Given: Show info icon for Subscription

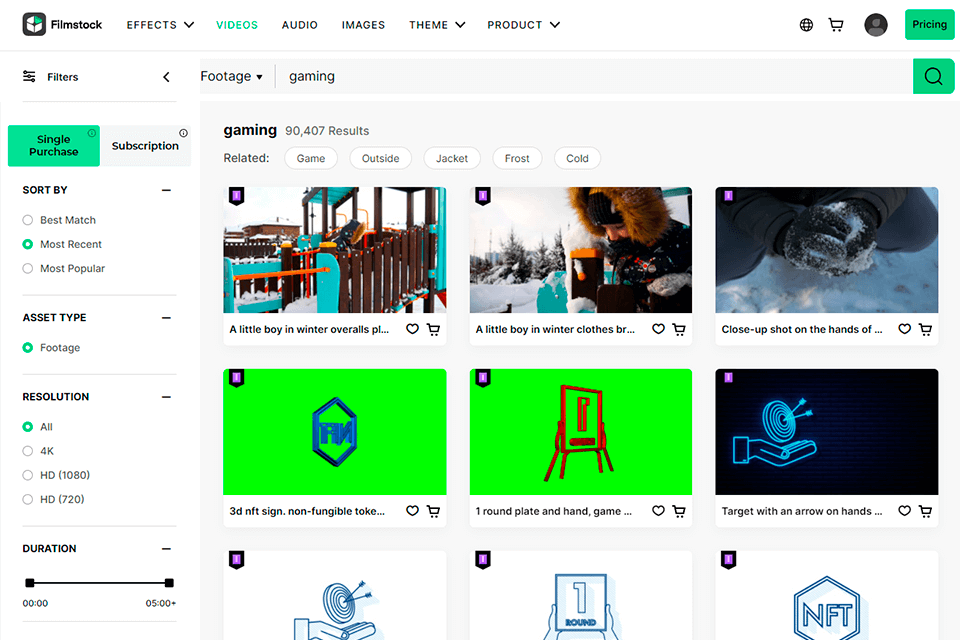Looking at the screenshot, I should coord(183,133).
